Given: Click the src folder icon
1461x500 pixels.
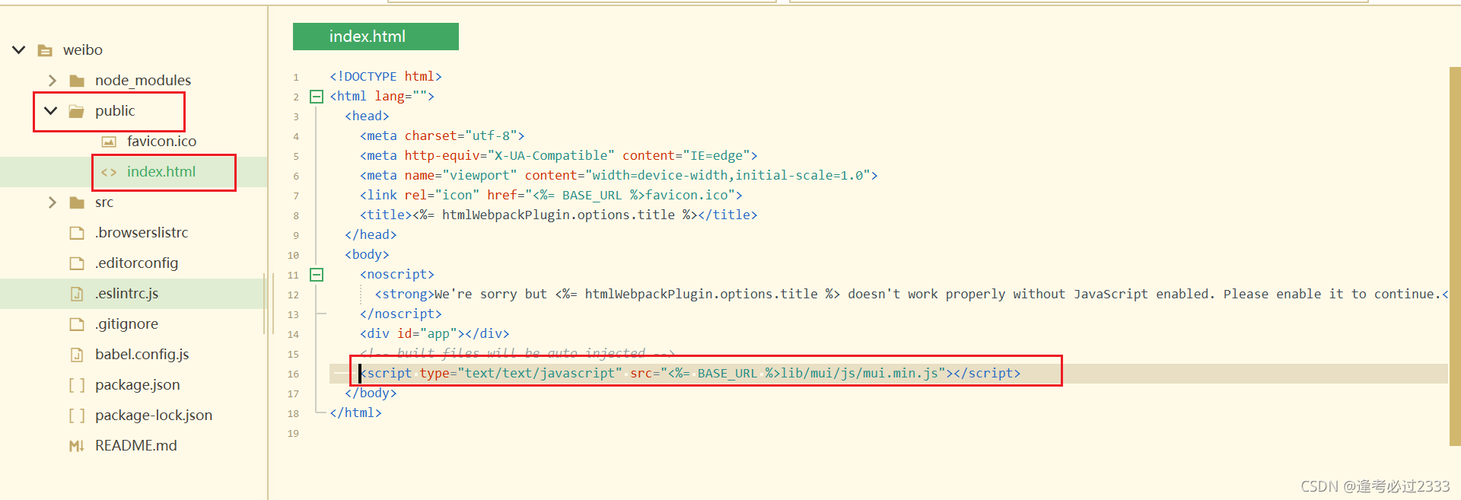Looking at the screenshot, I should 77,203.
